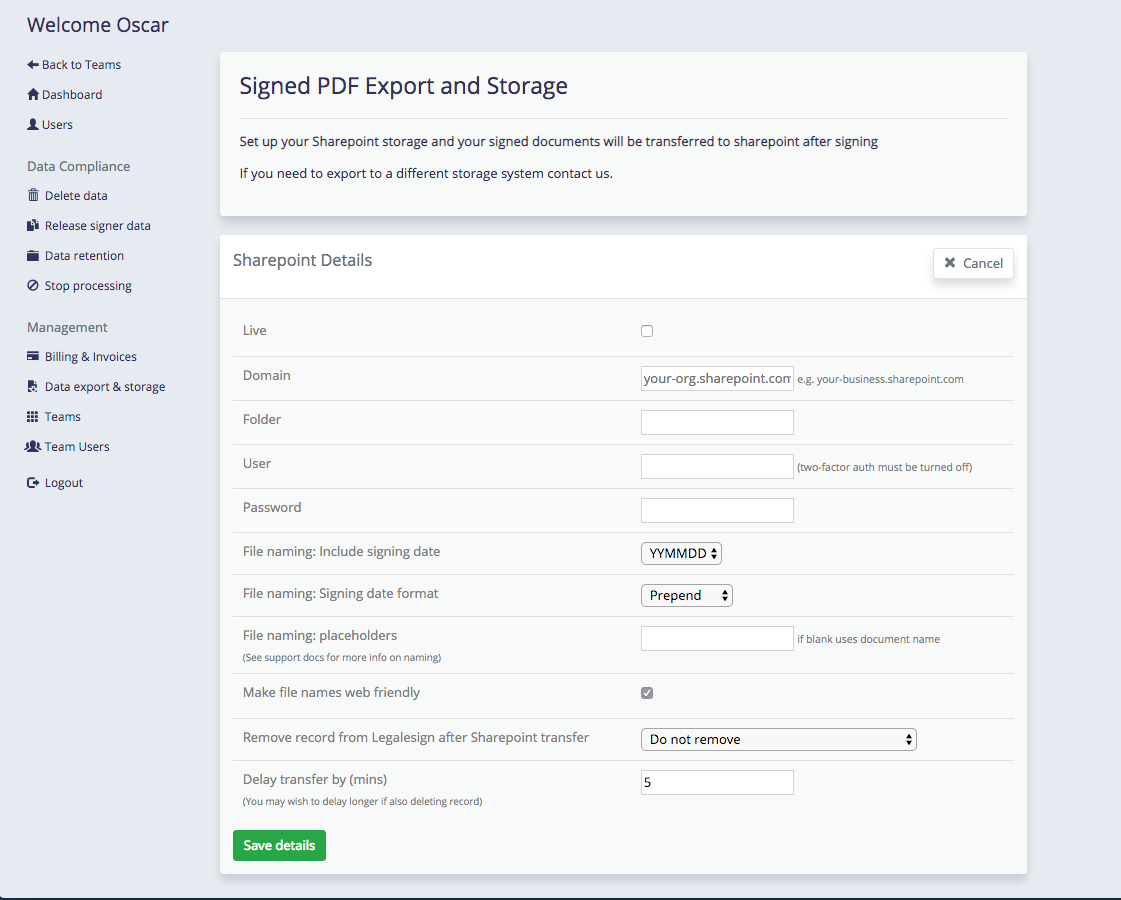This screenshot has height=900, width=1121.
Task: Click the Management section label
Action: [x=67, y=327]
